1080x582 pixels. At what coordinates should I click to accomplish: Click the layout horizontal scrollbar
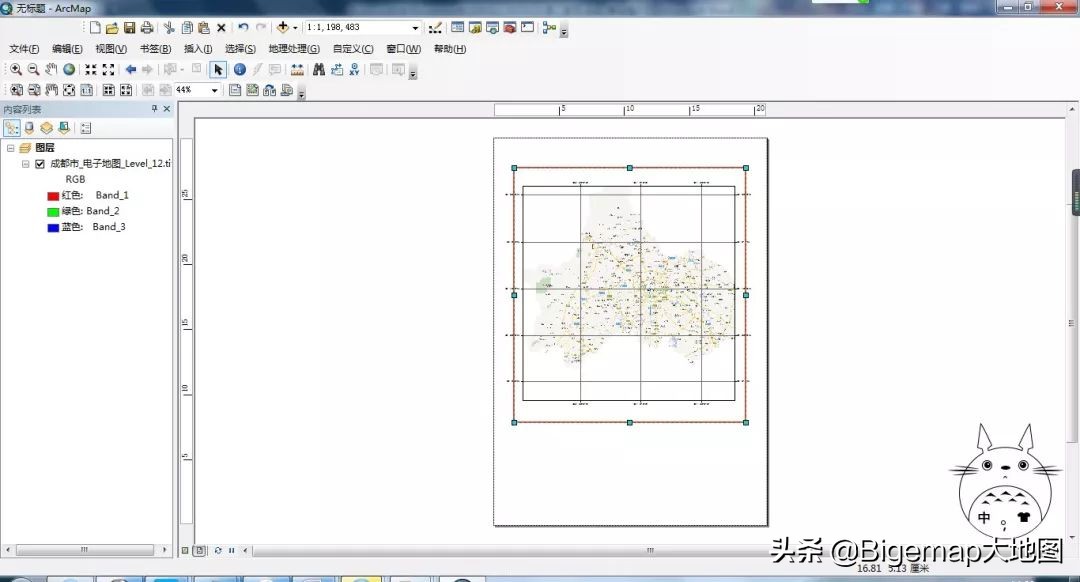click(x=650, y=550)
